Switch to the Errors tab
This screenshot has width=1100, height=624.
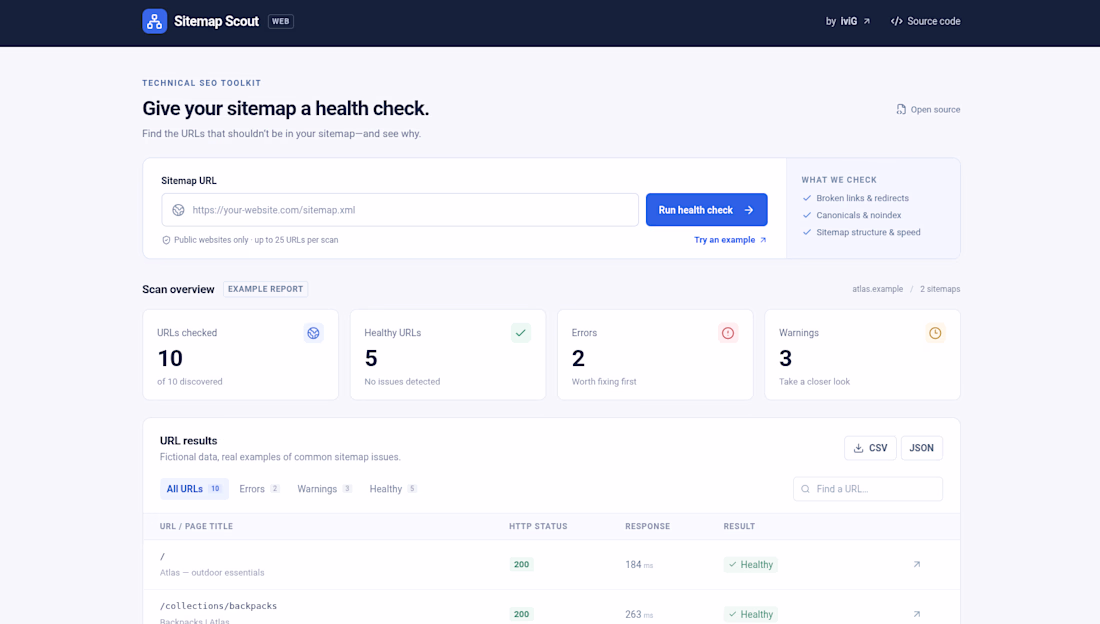[259, 489]
